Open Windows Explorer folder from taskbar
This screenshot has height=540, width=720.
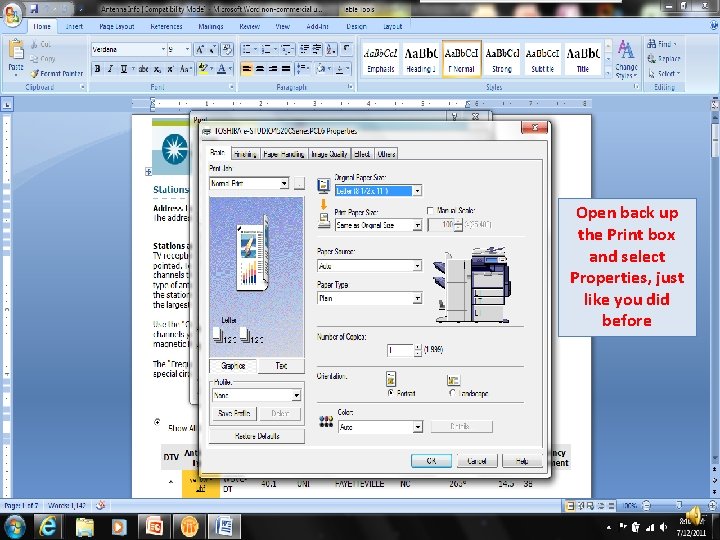click(85, 527)
